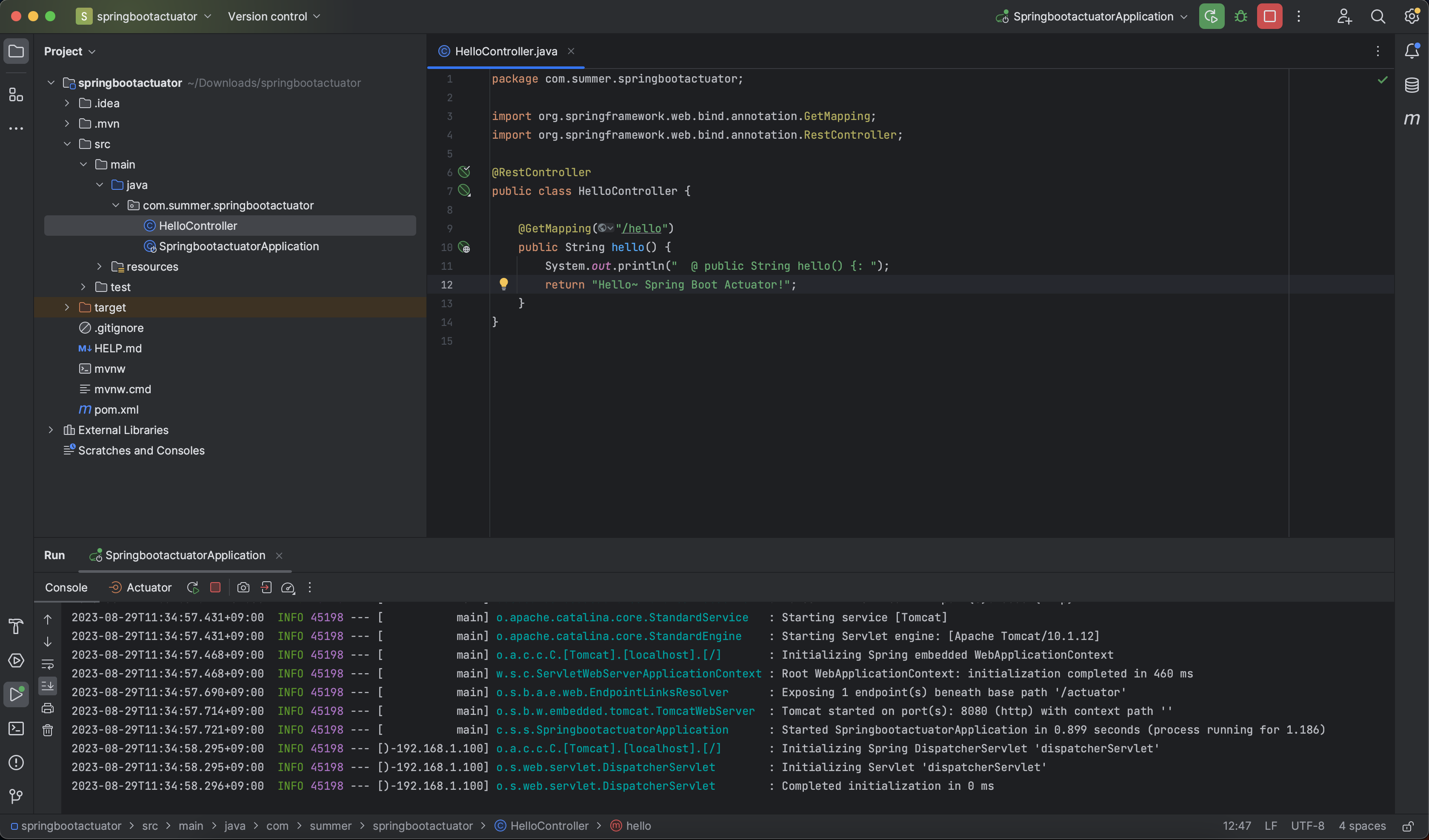Screen dimensions: 1429x840
Task: Show more tool windows ellipsis
Action: tap(17, 129)
